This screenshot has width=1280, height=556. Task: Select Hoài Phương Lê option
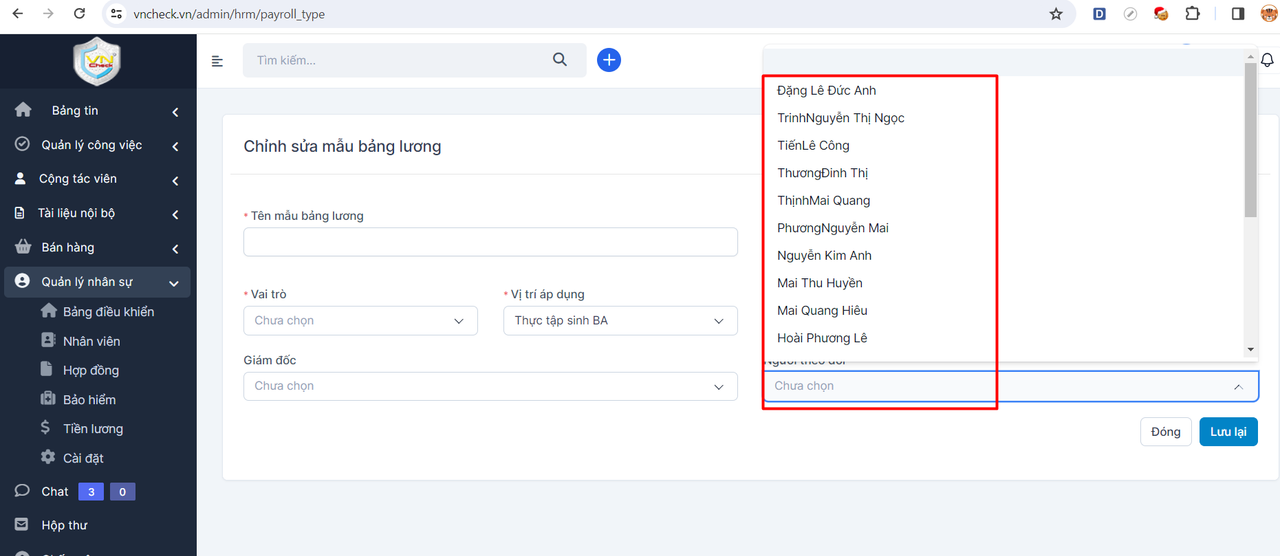[1003, 338]
